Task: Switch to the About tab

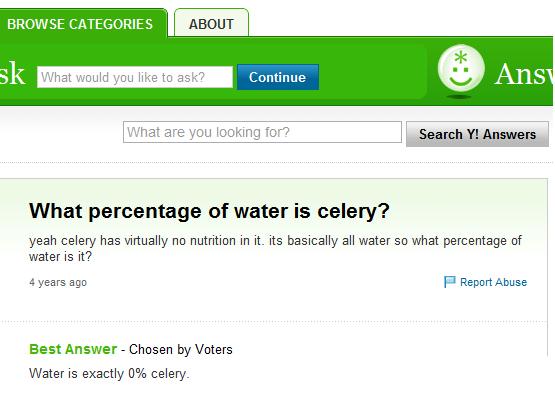Action: (211, 24)
